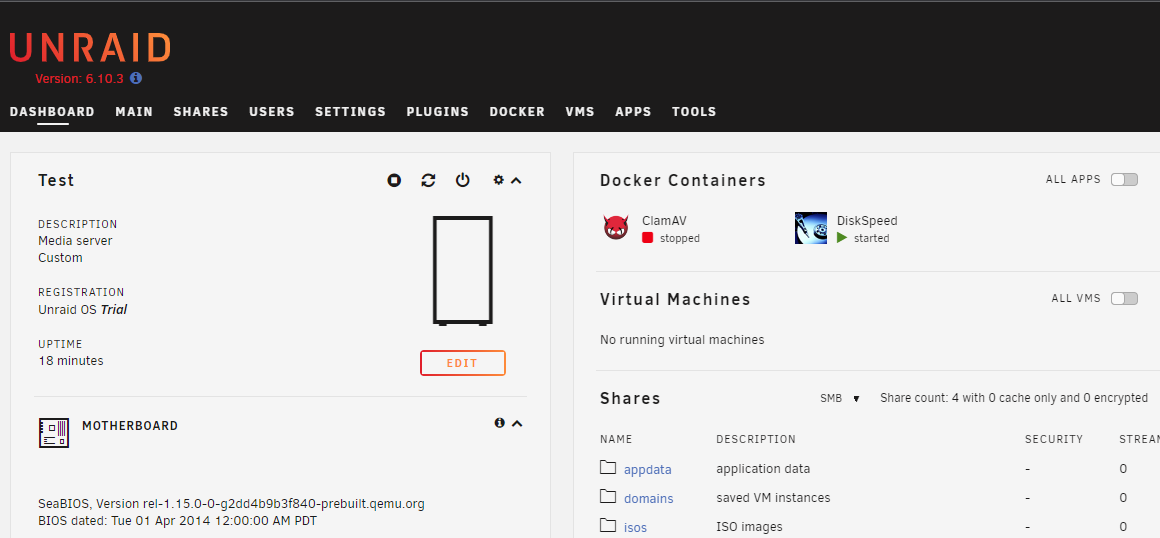Click the Unraid logo

(90, 47)
